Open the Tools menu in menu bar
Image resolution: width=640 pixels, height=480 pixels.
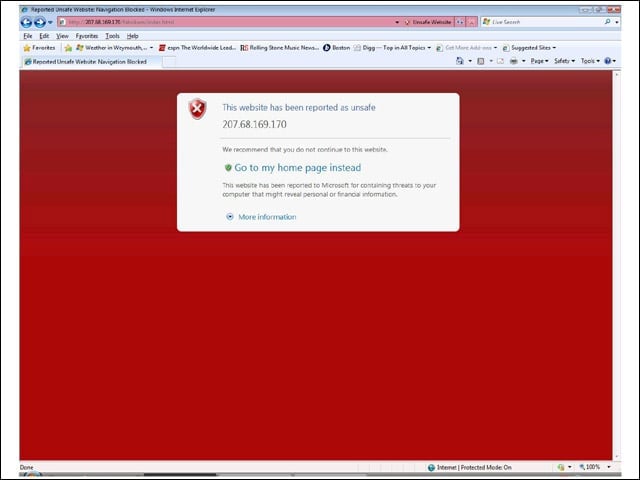point(112,36)
